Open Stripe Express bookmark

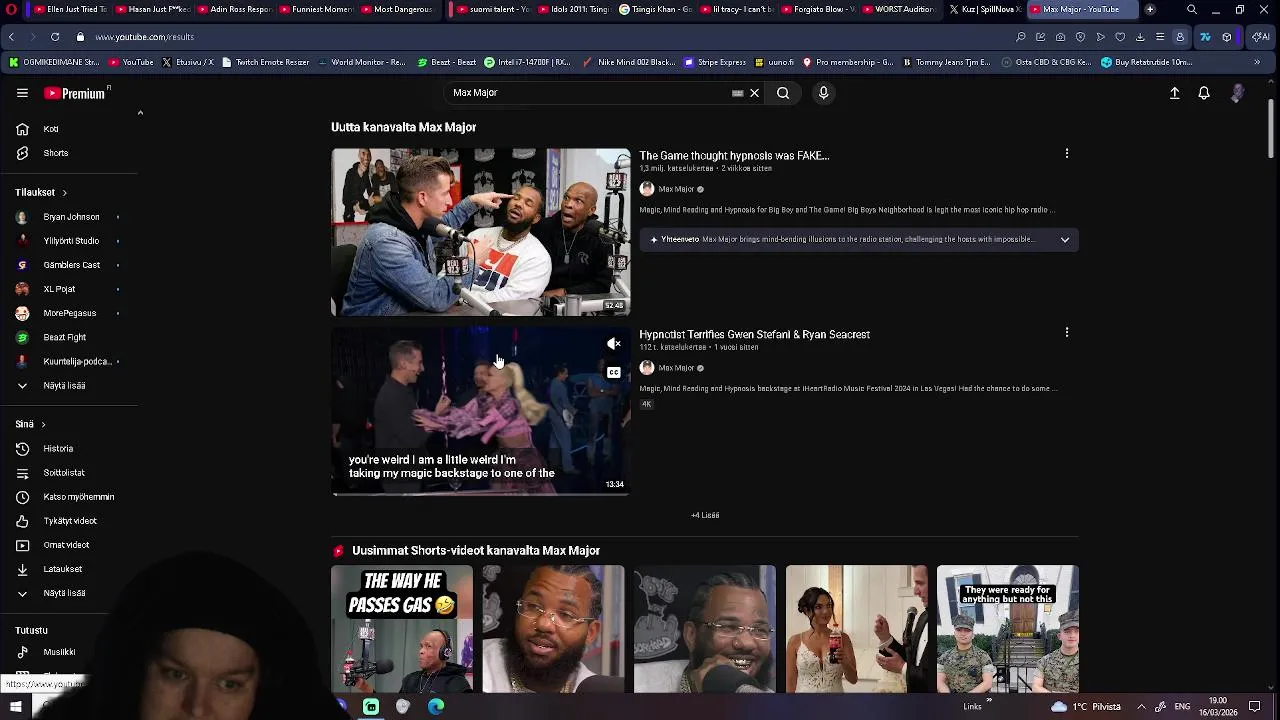[715, 62]
